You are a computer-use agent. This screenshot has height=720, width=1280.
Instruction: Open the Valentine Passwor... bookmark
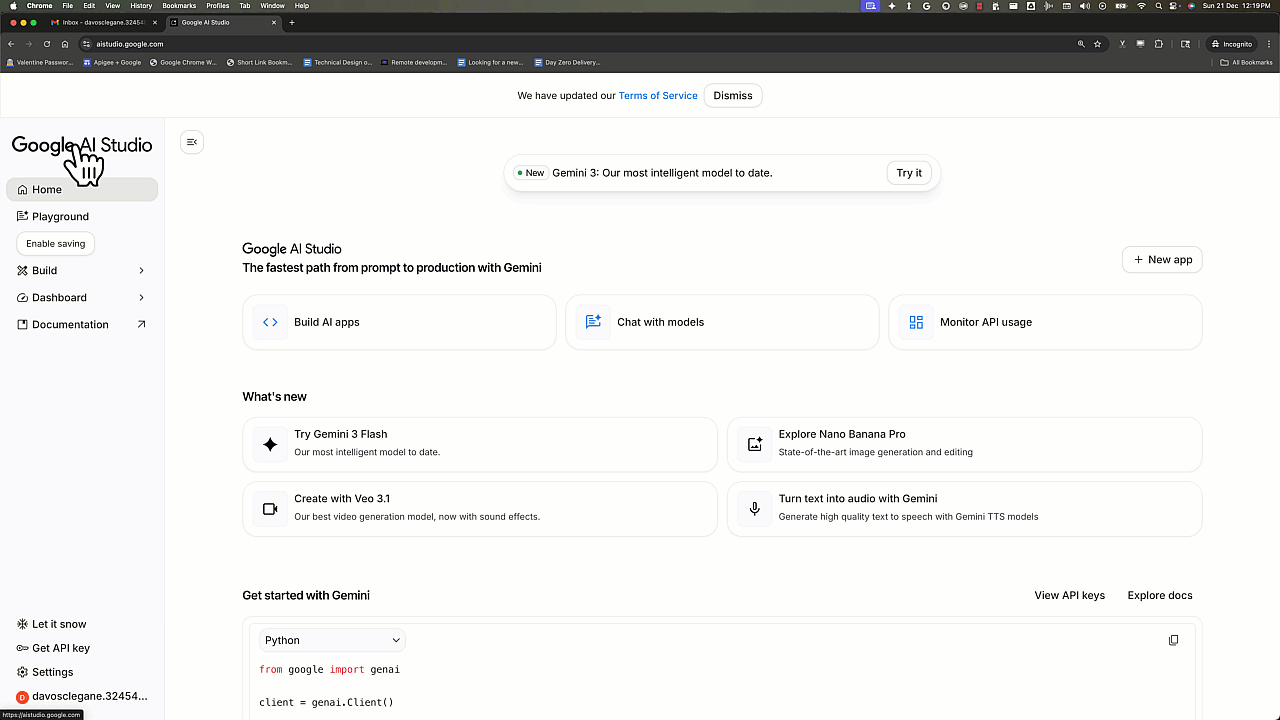pyautogui.click(x=40, y=62)
